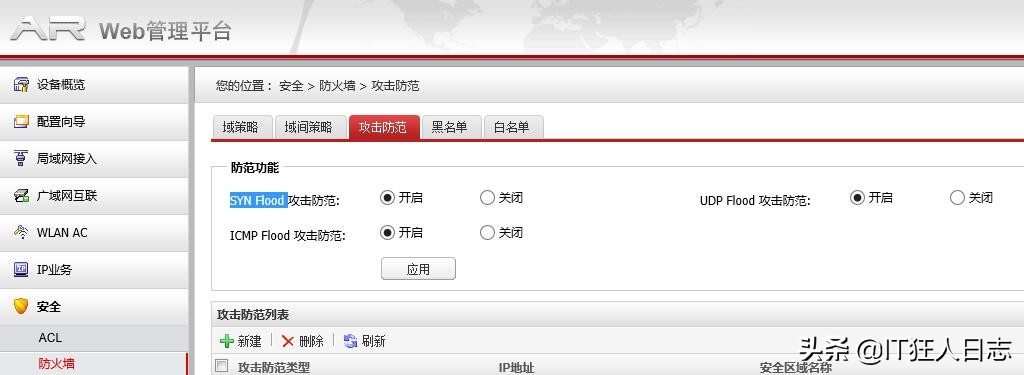The width and height of the screenshot is (1024, 375).
Task: Click the 刷新 label in the list toolbar
Action: [374, 341]
